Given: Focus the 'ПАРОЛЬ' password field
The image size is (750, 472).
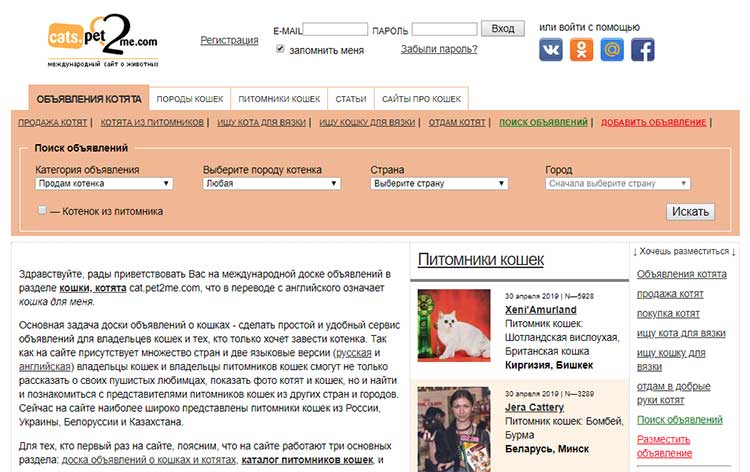Looking at the screenshot, I should tap(444, 29).
